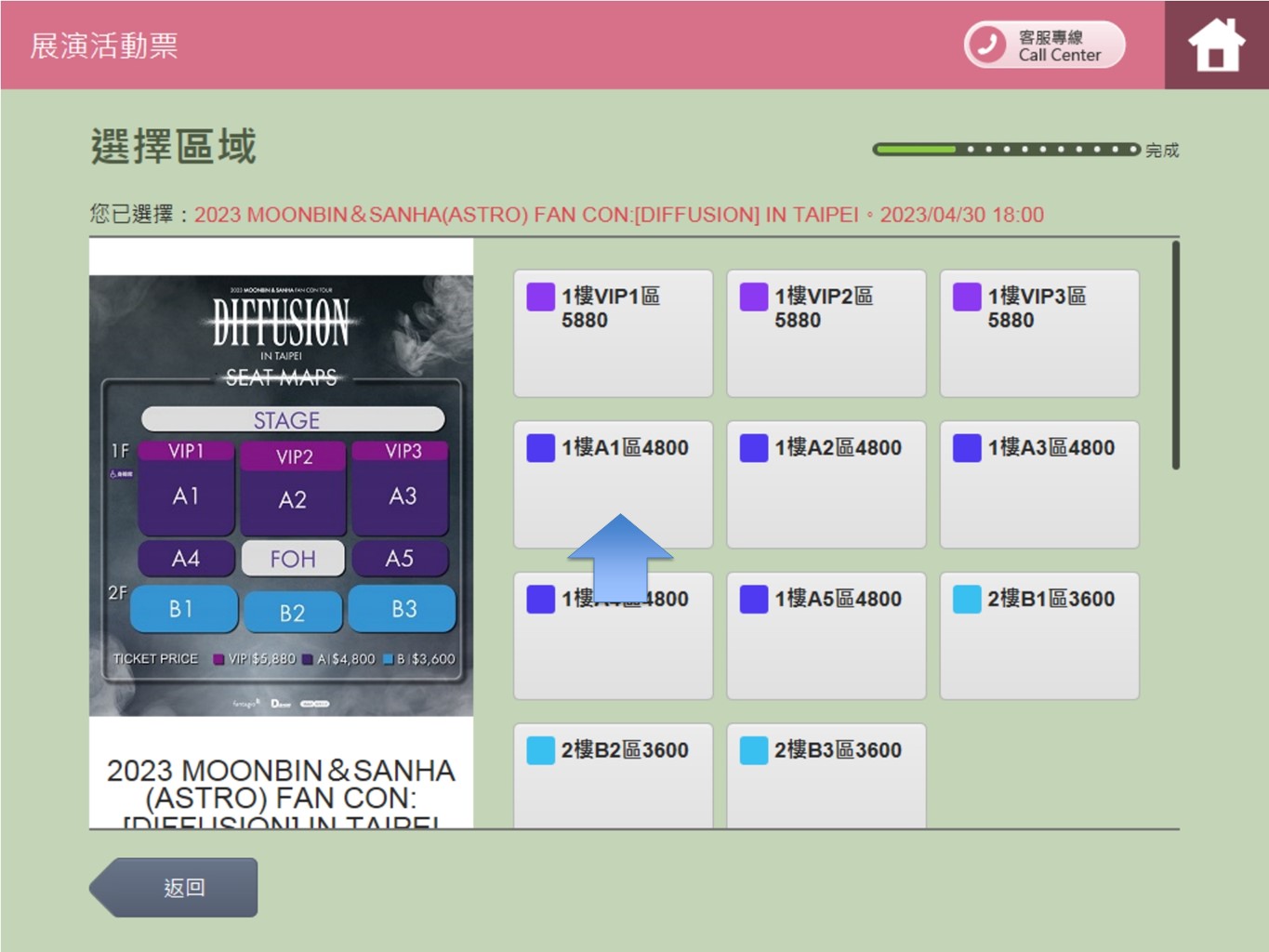Screen dimensions: 1269x952
Task: Pick the 1樓A5區4800 zone
Action: point(826,636)
